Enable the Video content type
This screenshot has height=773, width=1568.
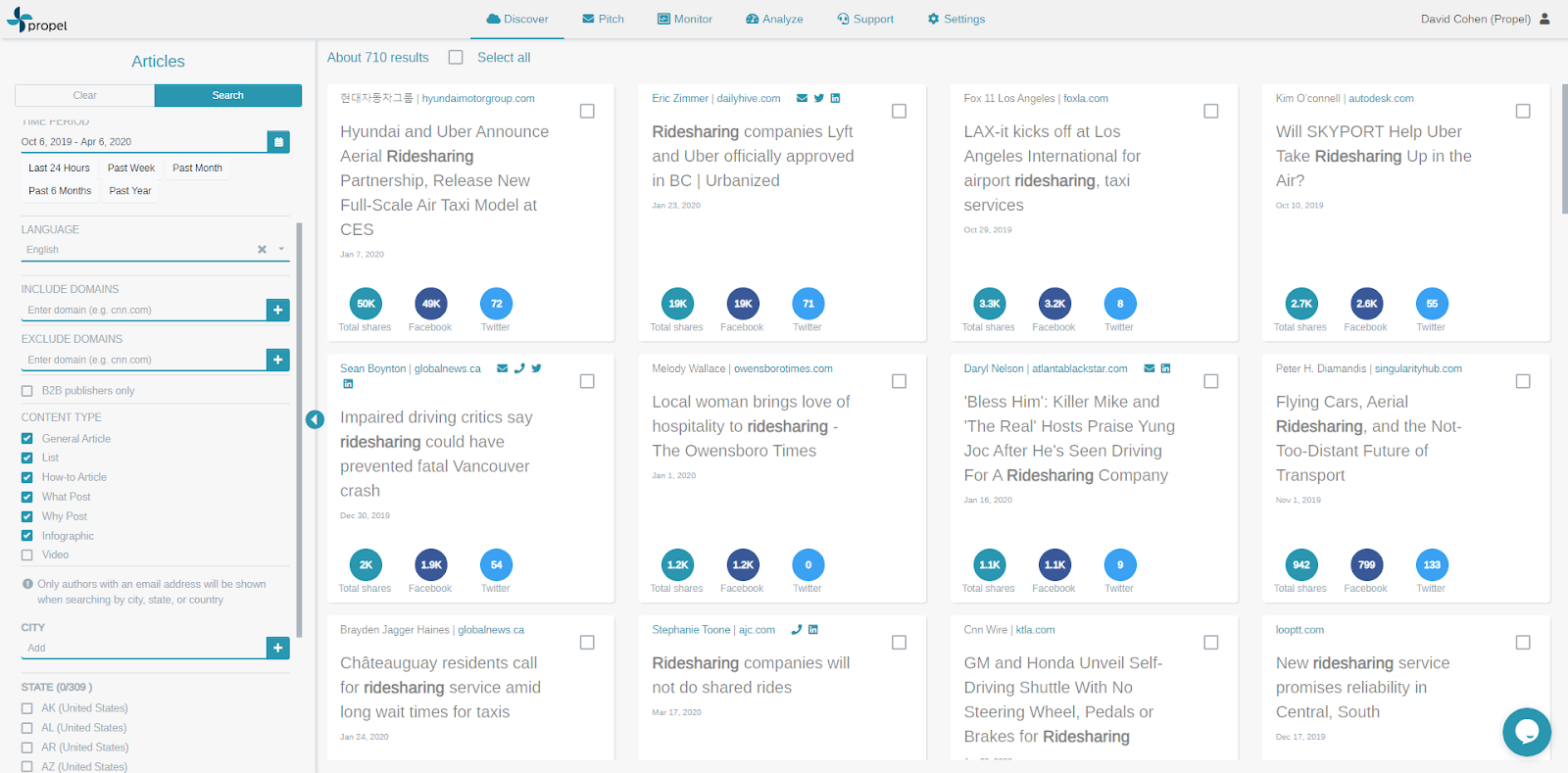(27, 556)
